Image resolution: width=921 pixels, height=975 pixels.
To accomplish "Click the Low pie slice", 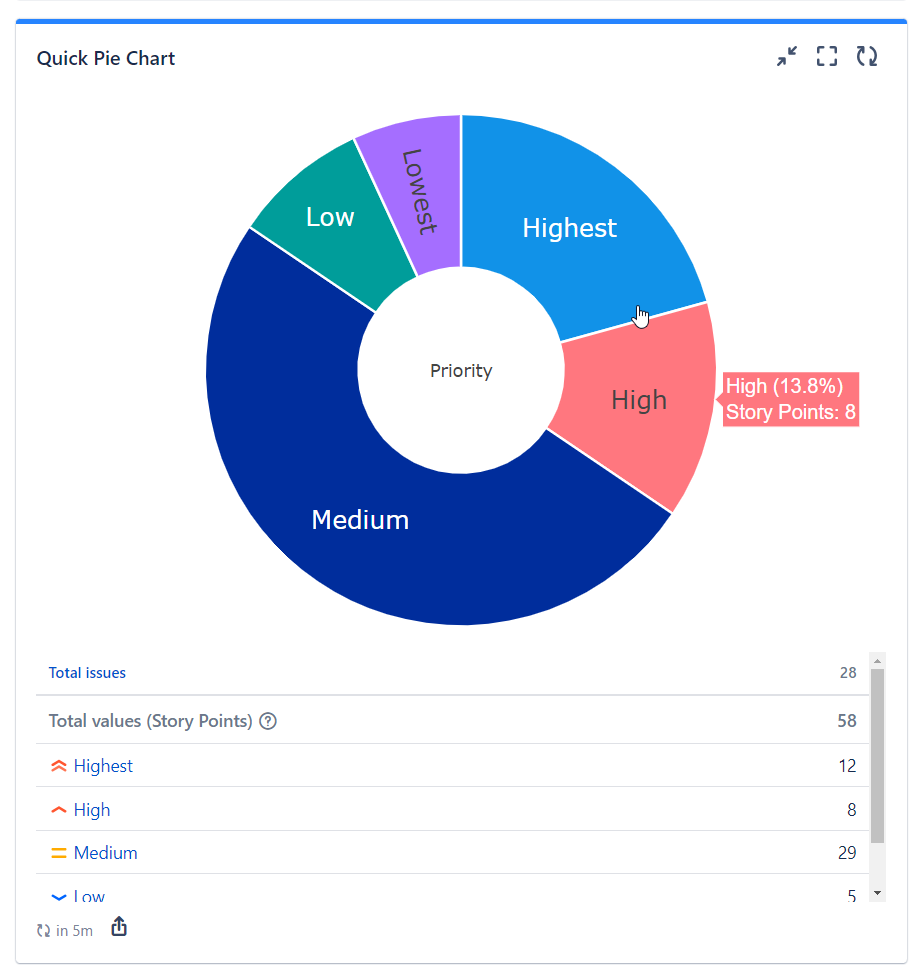I will coord(330,217).
